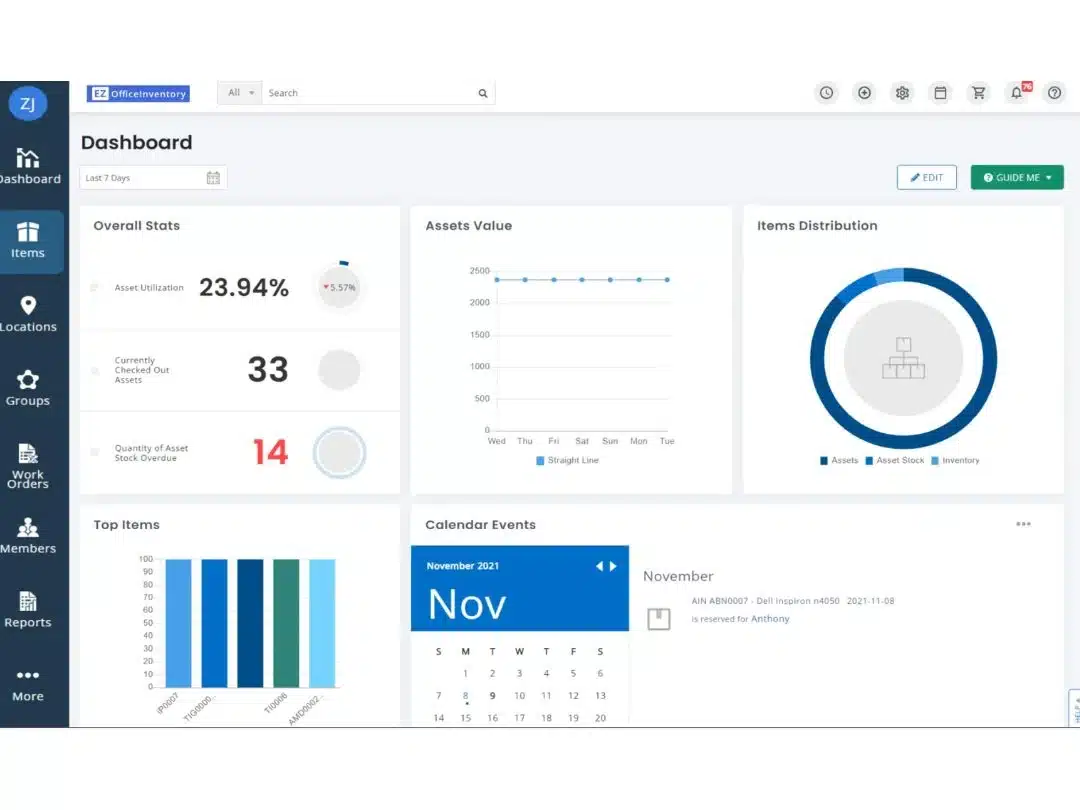Open the calendar icon in top toolbar
The image size is (1080, 810).
940,93
